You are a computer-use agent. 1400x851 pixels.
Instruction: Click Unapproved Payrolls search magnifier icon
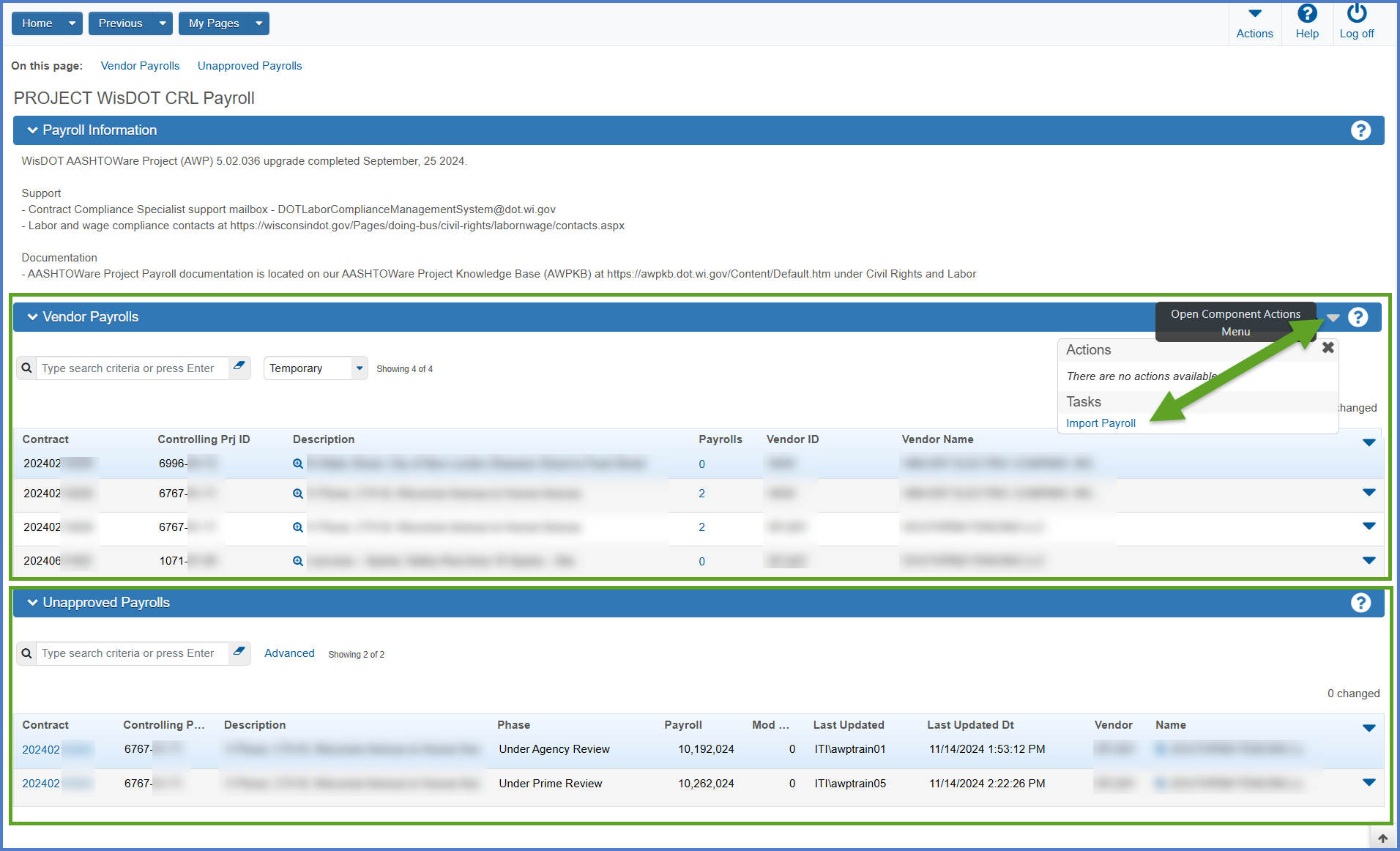click(x=26, y=653)
